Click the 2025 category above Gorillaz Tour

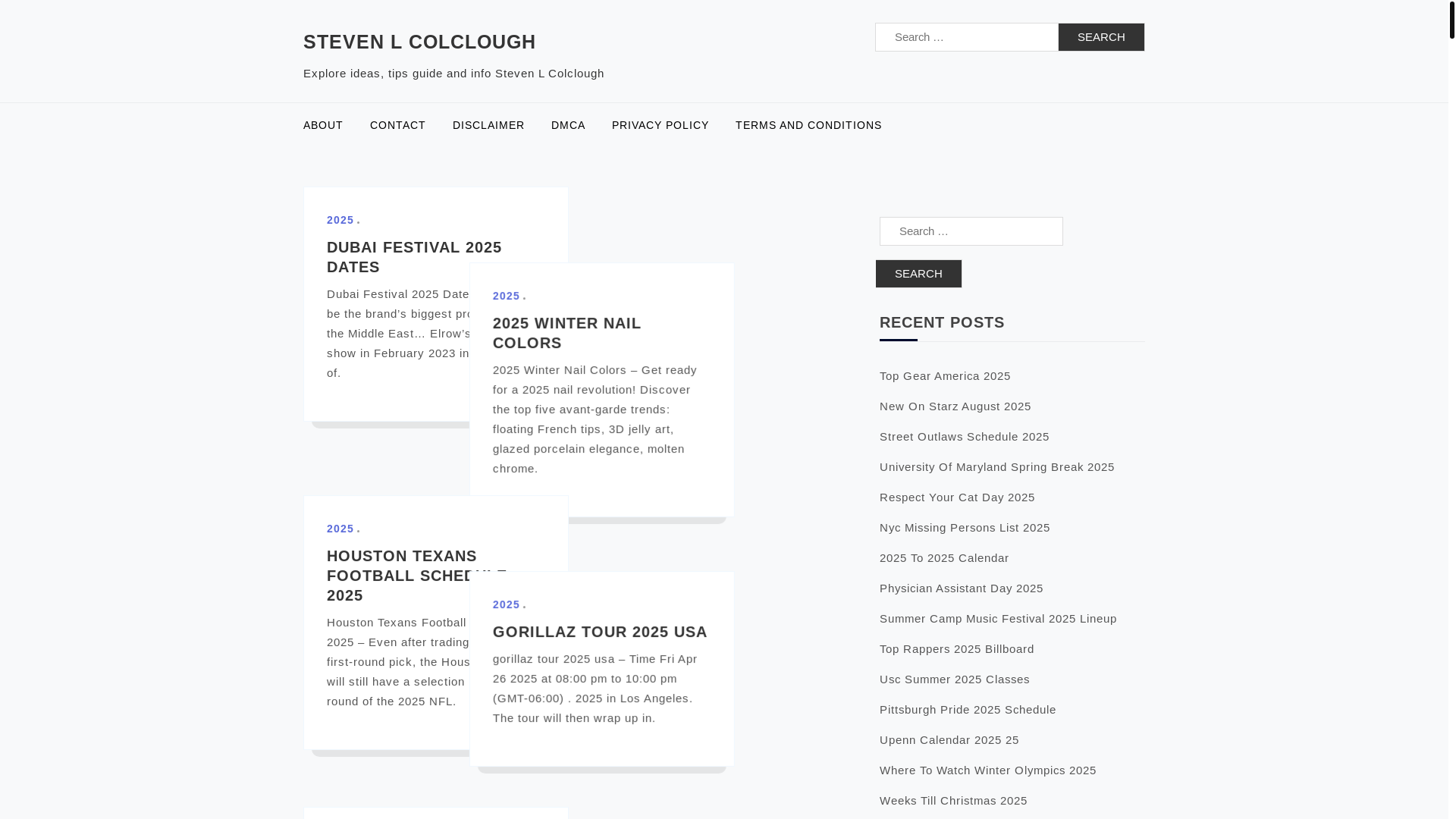click(x=507, y=604)
